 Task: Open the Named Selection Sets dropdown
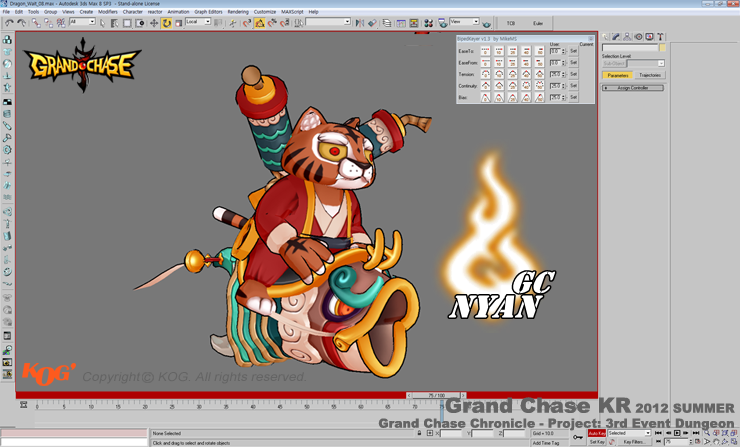click(328, 22)
